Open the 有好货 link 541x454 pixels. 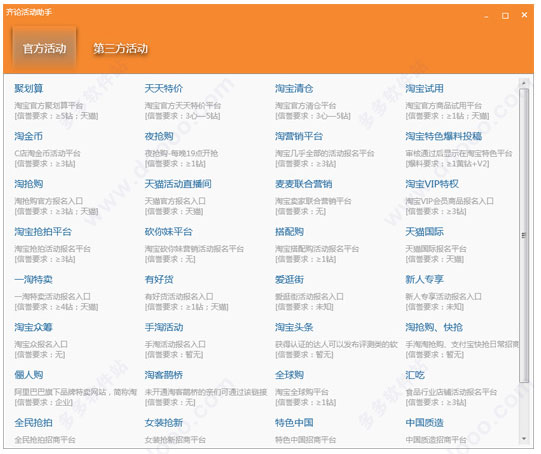pos(159,279)
